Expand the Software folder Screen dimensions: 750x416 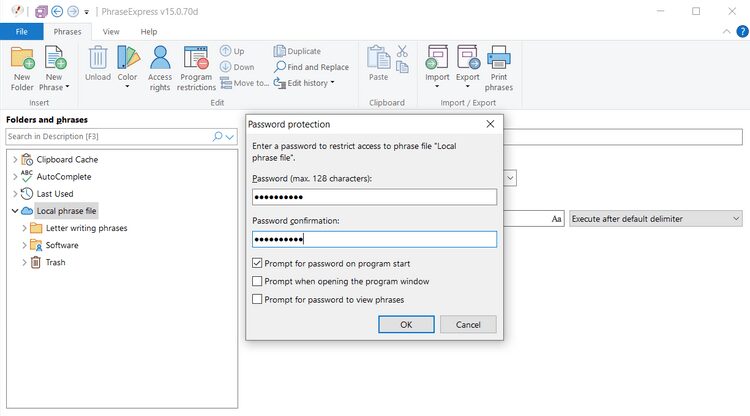point(24,245)
